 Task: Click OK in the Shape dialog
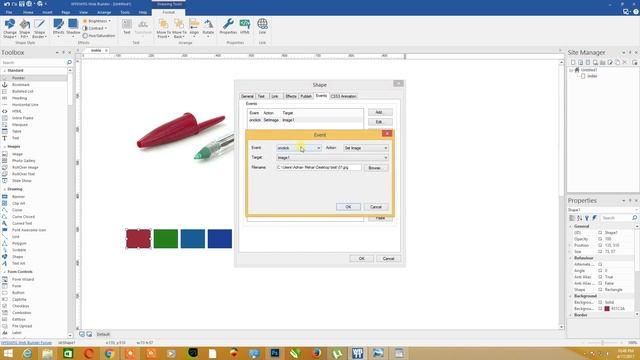(x=361, y=259)
